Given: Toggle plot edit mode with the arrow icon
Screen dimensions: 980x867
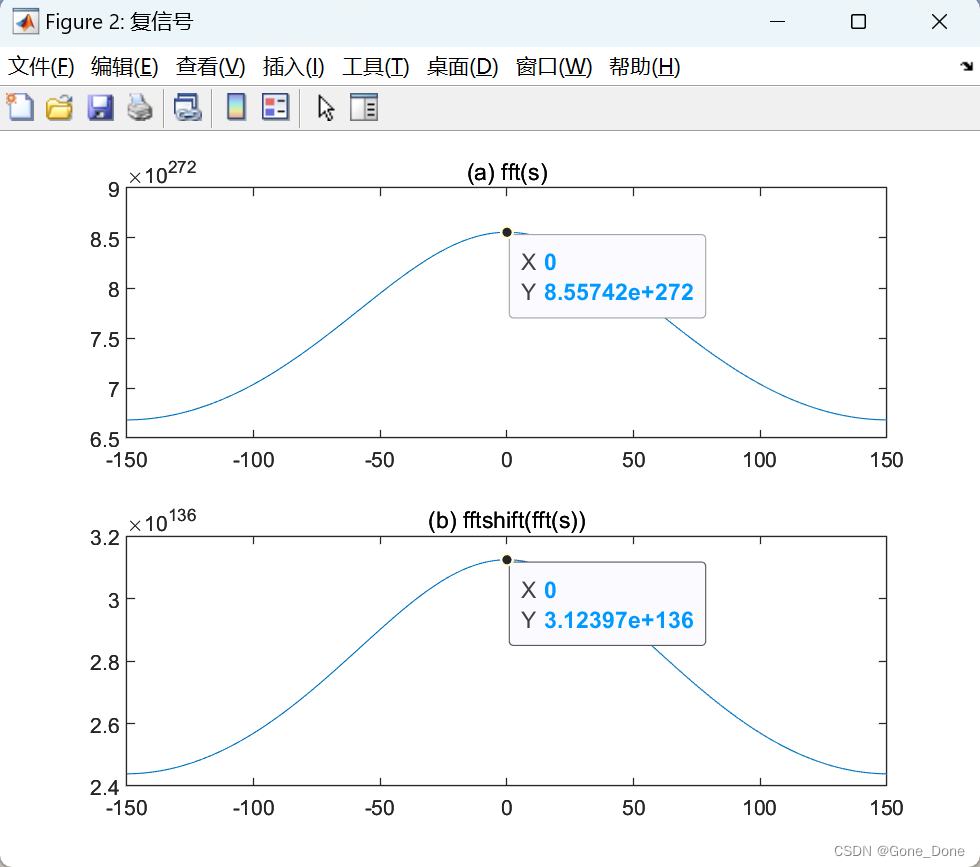Looking at the screenshot, I should (x=324, y=107).
